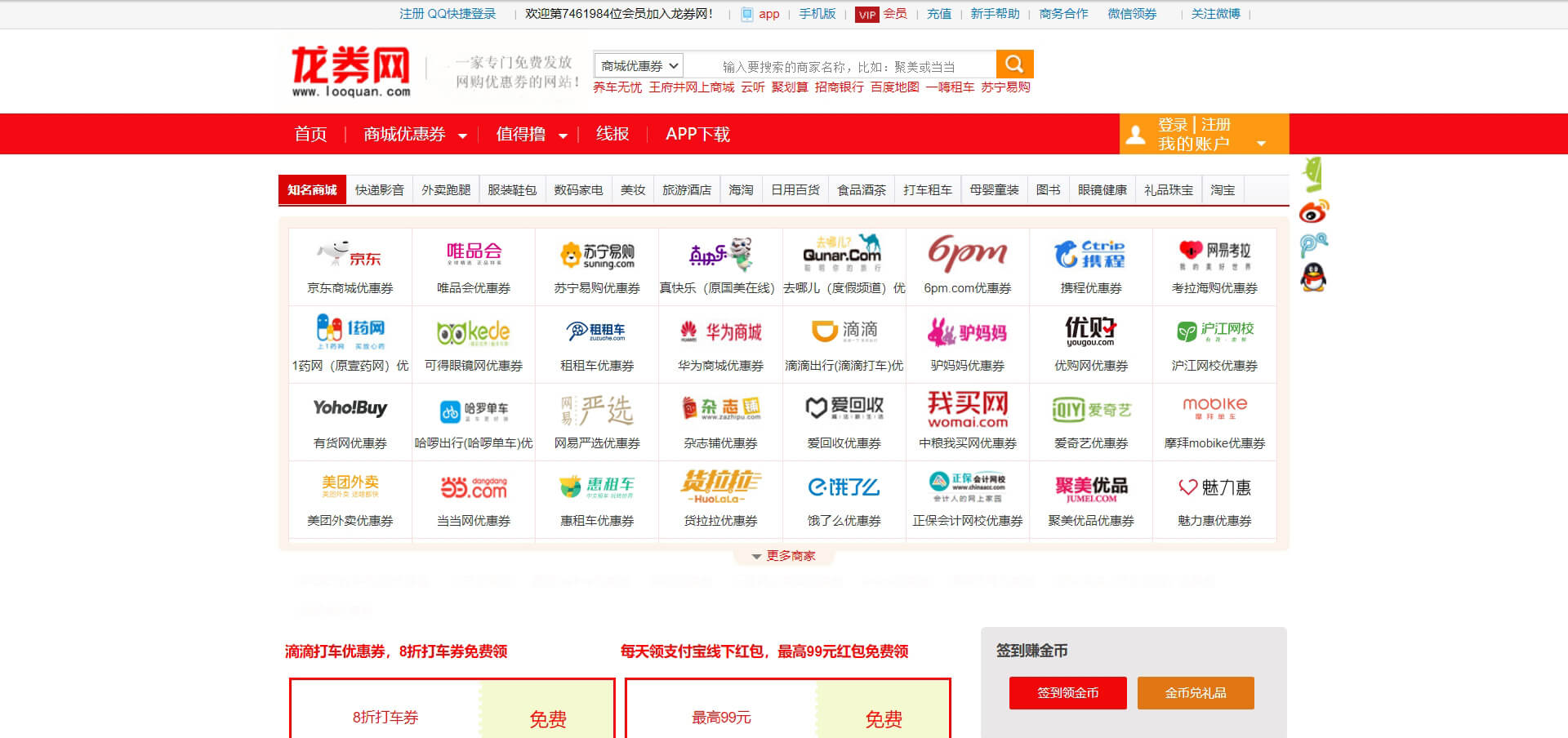The height and width of the screenshot is (738, 1568).
Task: Expand the 更多商家 merchant list
Action: [x=784, y=556]
